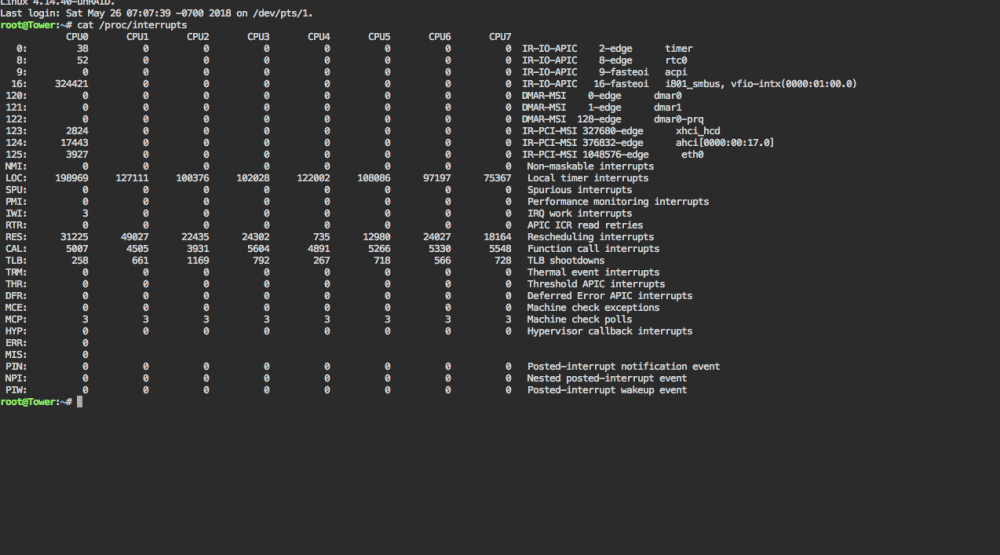Screen dimensions: 1000x555
Task: Click the value 324421 in IRQ 16 row
Action: tap(71, 84)
